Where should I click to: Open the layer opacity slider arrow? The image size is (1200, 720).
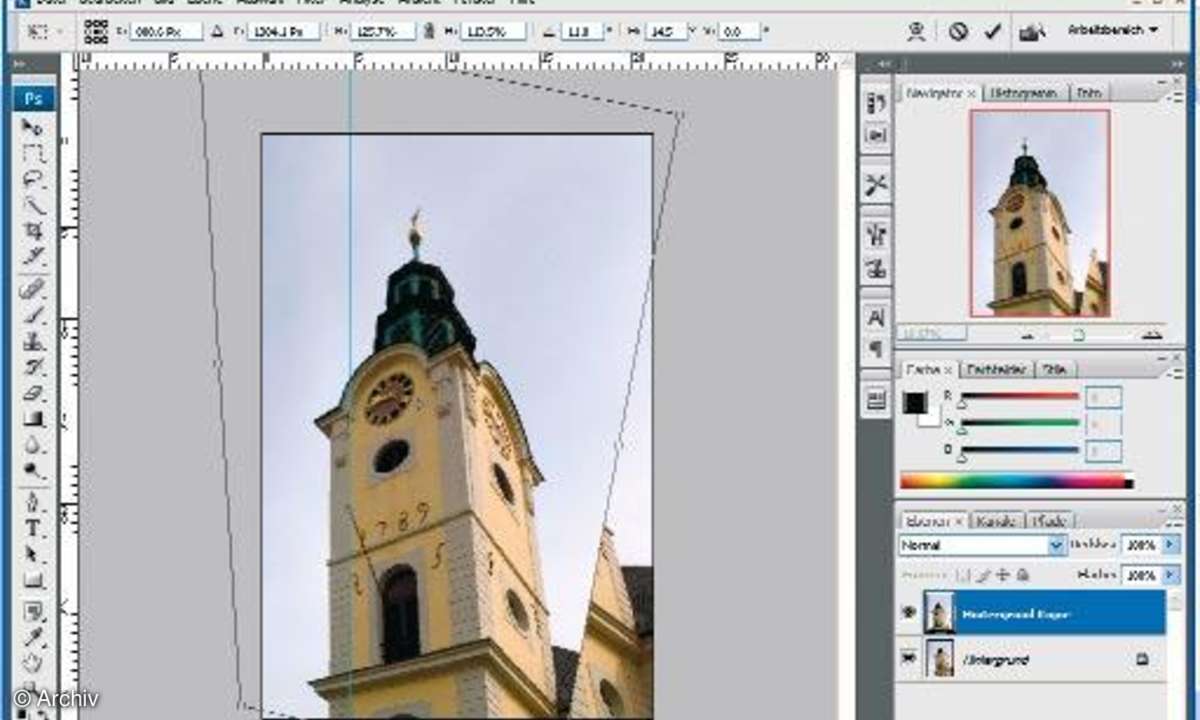coord(1170,546)
